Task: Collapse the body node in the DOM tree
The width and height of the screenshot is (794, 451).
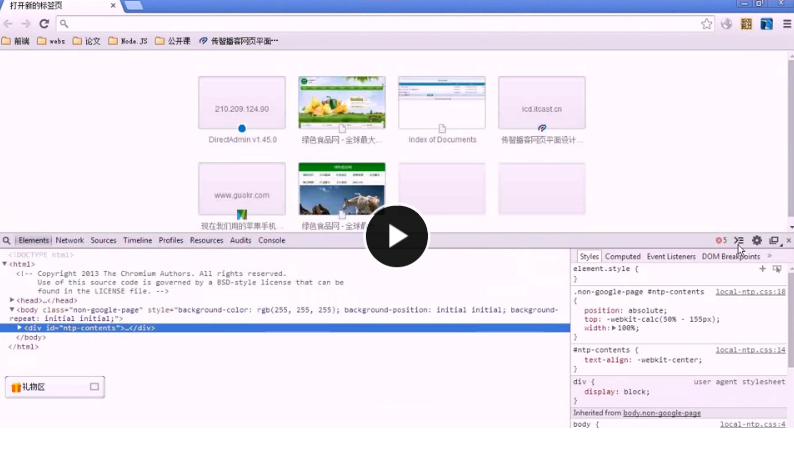Action: pos(12,309)
